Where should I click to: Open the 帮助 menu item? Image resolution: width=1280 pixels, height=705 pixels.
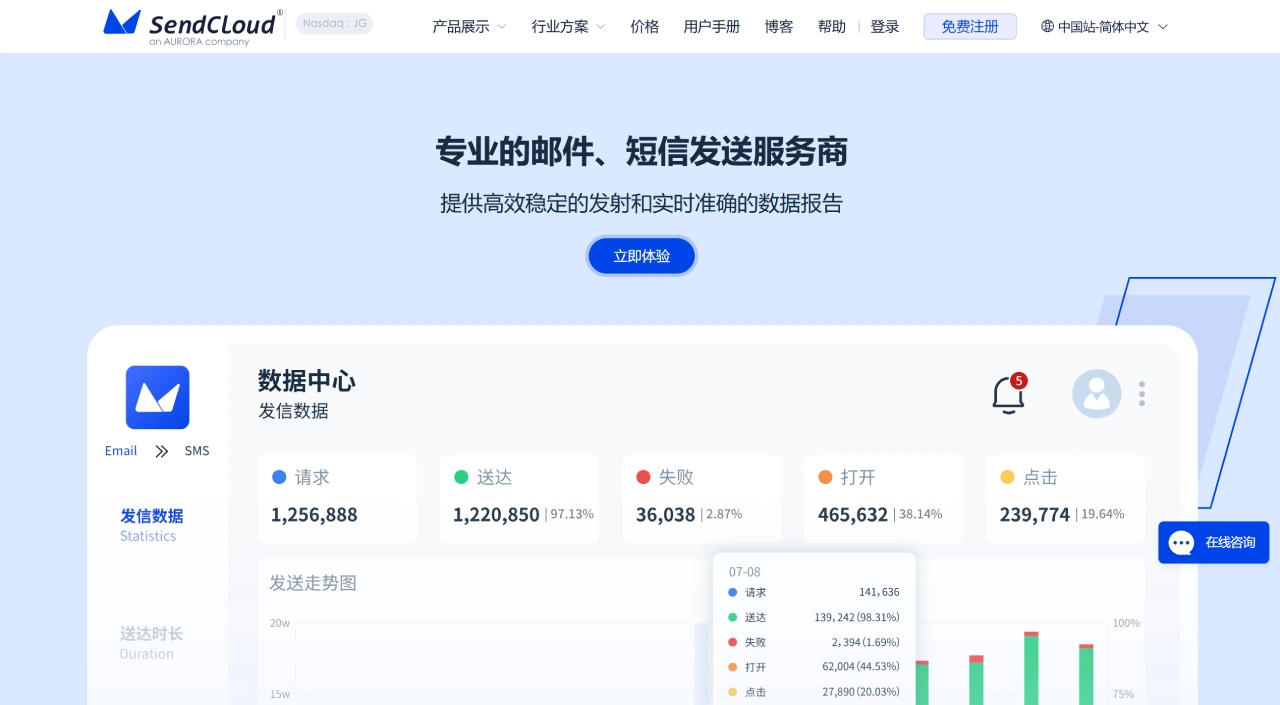(x=832, y=27)
